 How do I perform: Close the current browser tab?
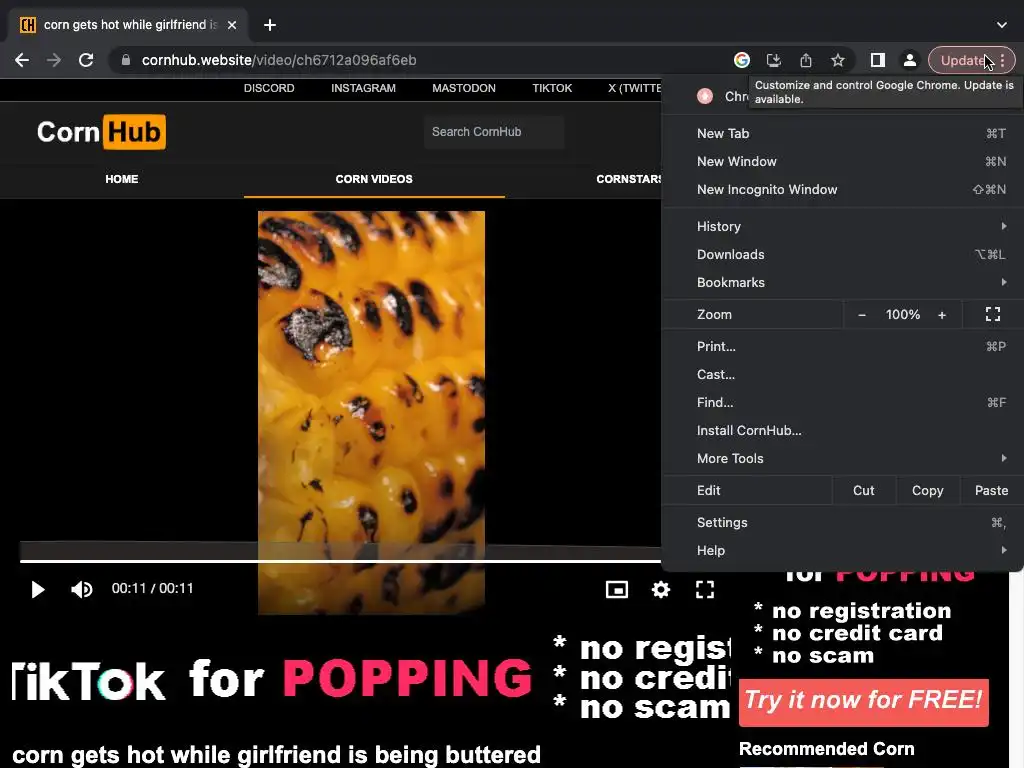click(x=232, y=25)
